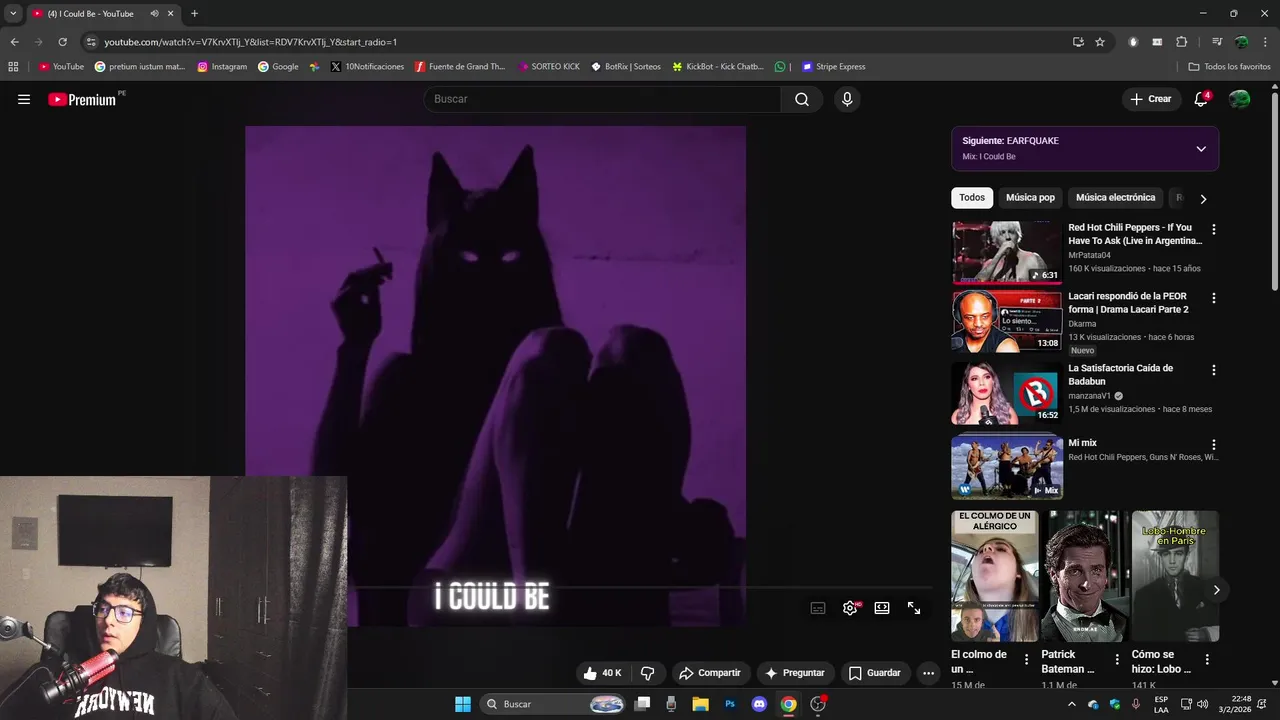Open player settings gear

tap(850, 608)
